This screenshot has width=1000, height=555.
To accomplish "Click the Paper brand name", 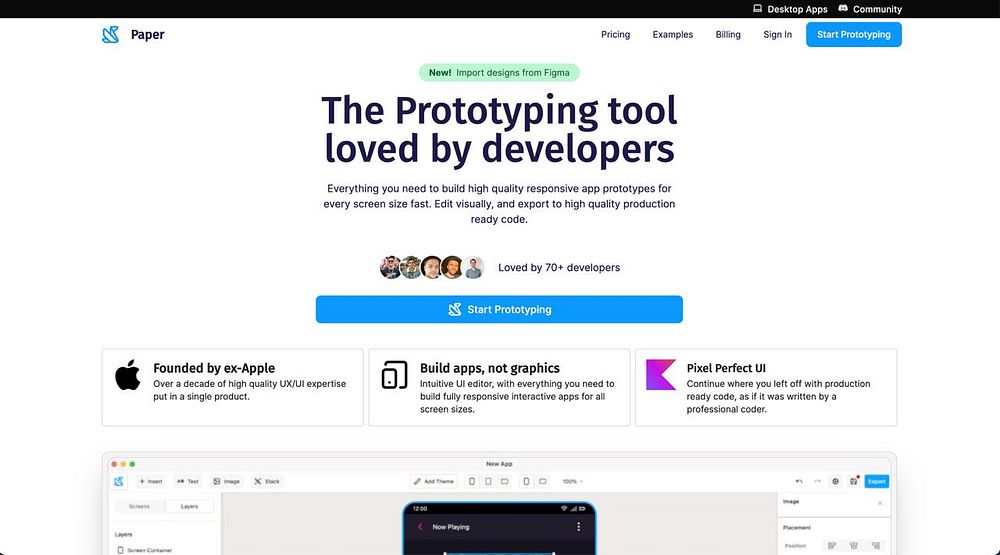I will (x=147, y=34).
